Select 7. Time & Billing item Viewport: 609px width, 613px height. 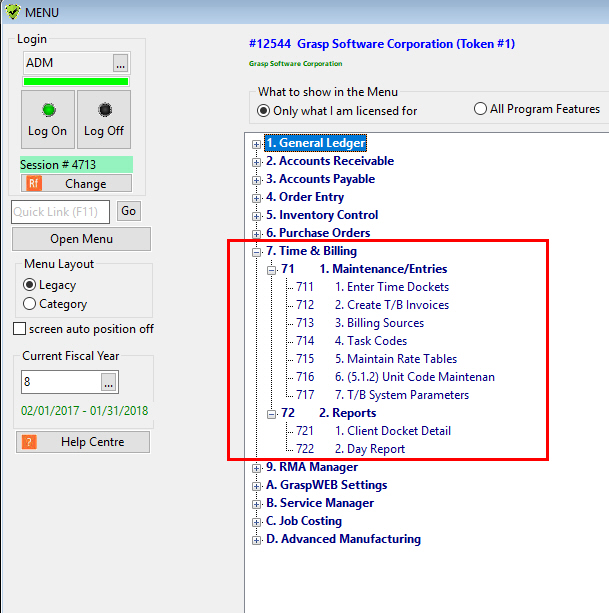(x=312, y=251)
